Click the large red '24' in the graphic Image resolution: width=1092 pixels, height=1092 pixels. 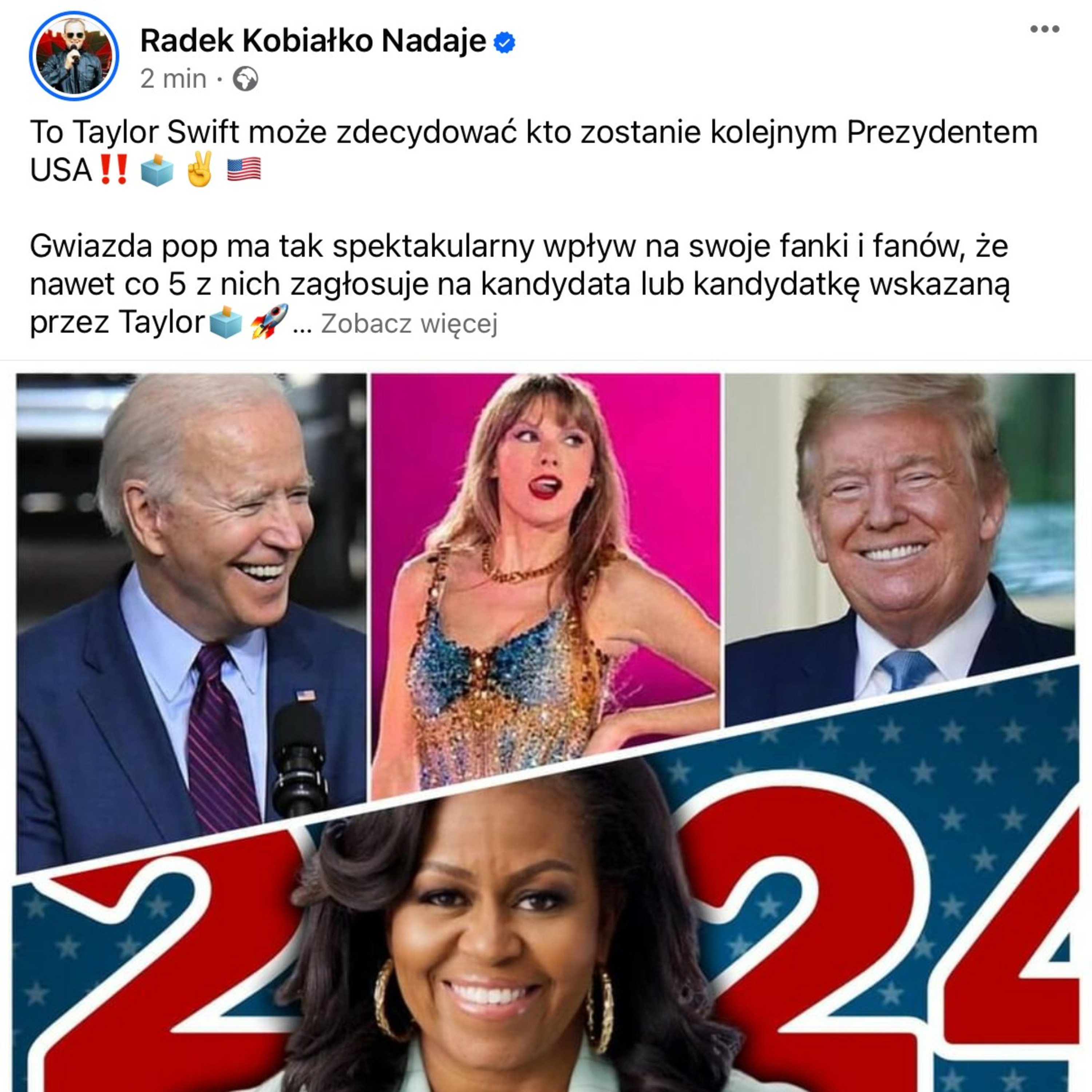pos(882,927)
